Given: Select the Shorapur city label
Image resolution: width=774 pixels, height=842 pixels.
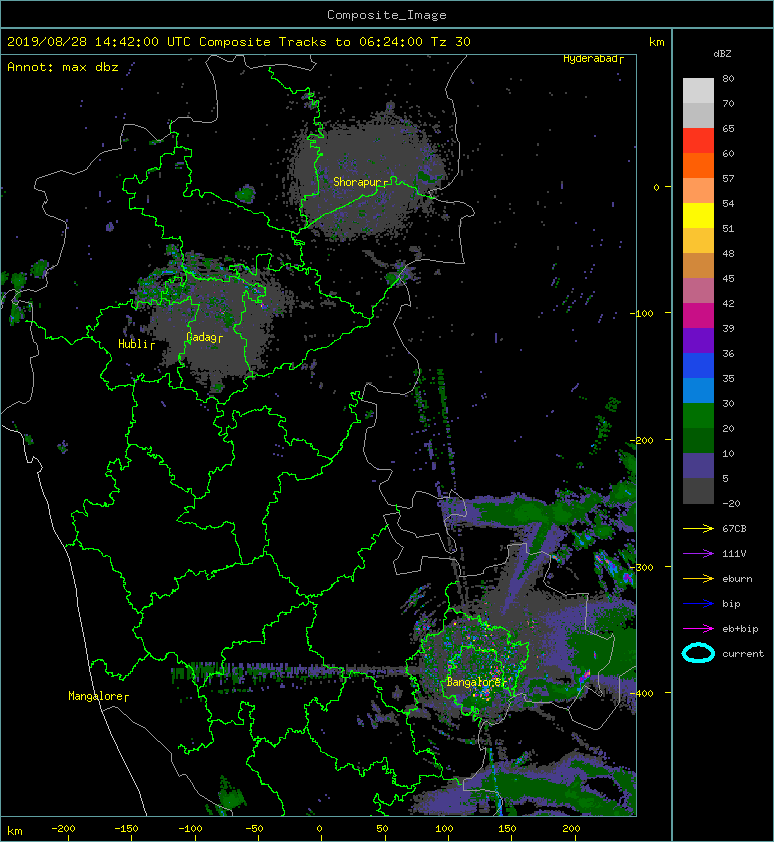Looking at the screenshot, I should tap(360, 182).
